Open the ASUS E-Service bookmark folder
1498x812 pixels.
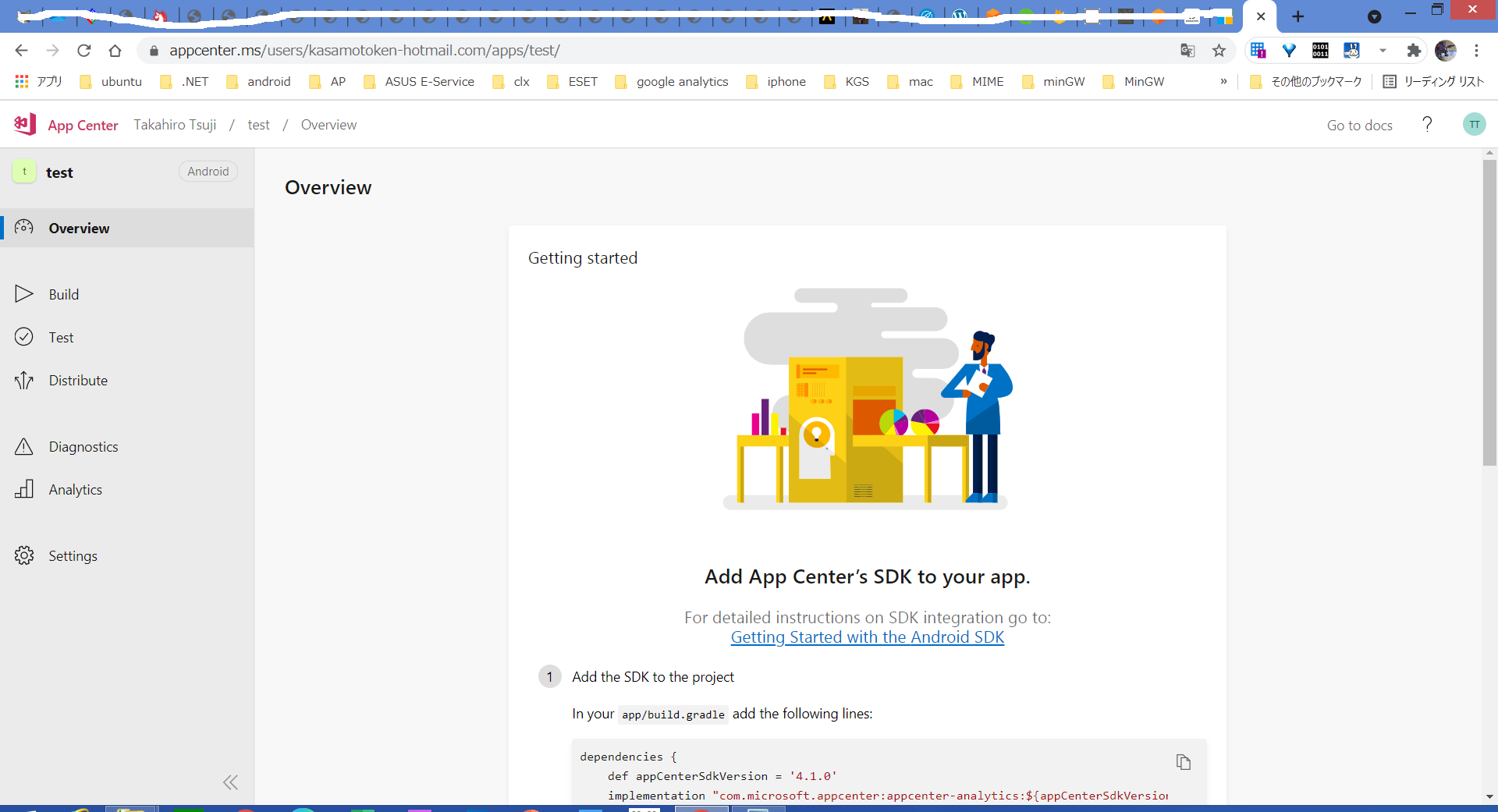click(x=419, y=81)
